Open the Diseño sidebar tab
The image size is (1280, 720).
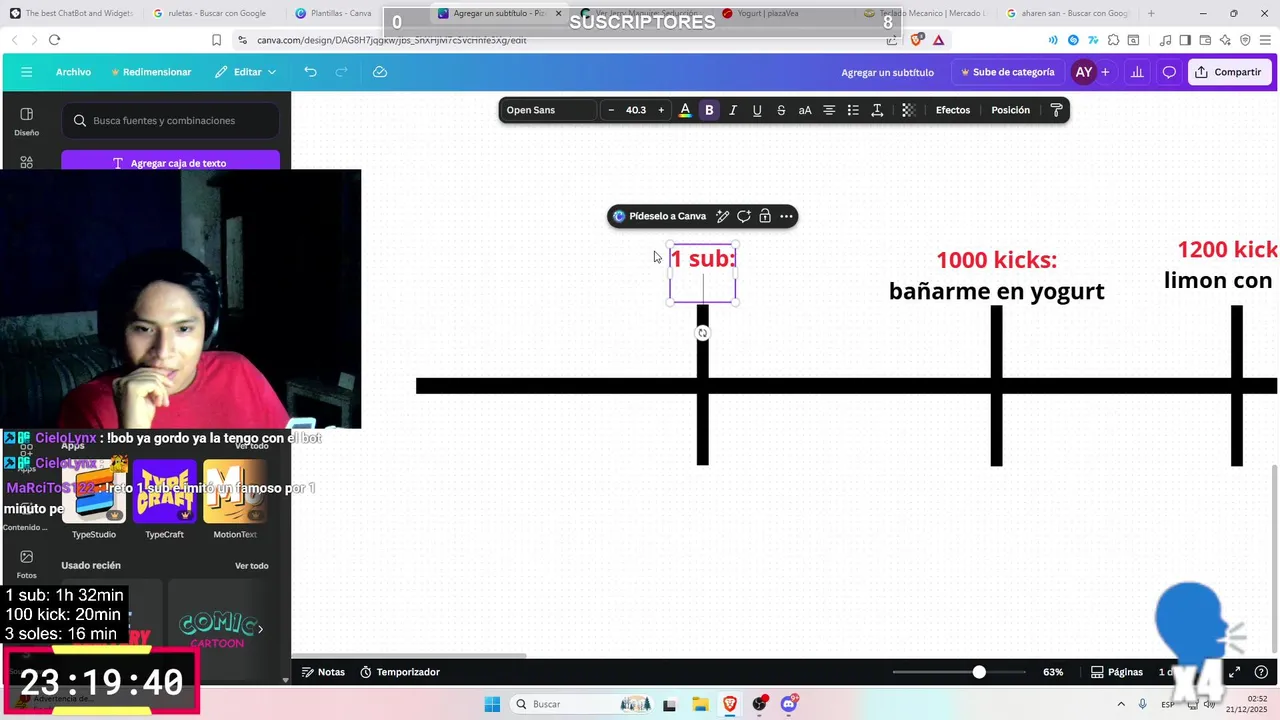[x=27, y=121]
